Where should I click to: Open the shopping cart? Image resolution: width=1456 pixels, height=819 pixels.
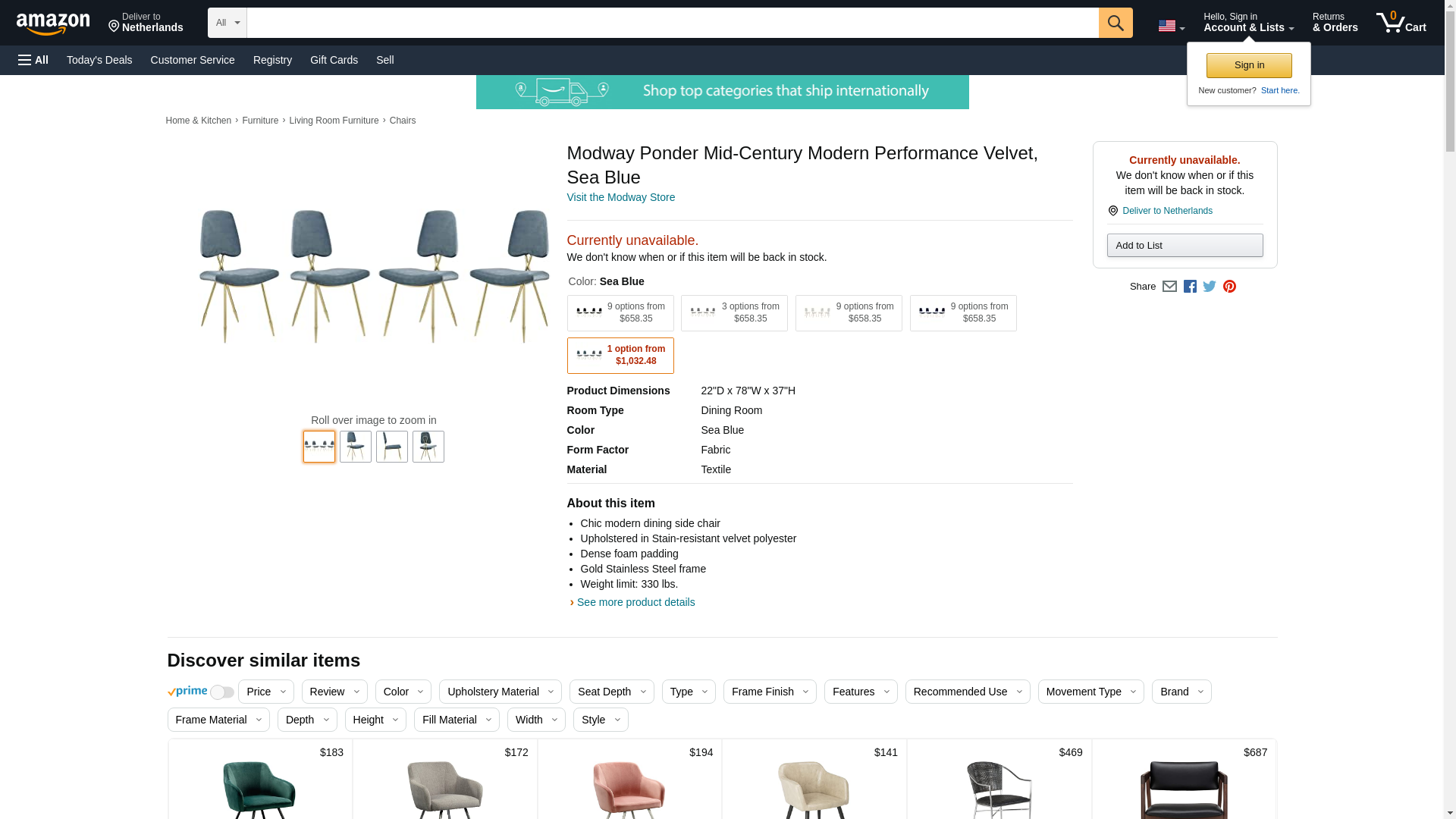(x=1401, y=23)
